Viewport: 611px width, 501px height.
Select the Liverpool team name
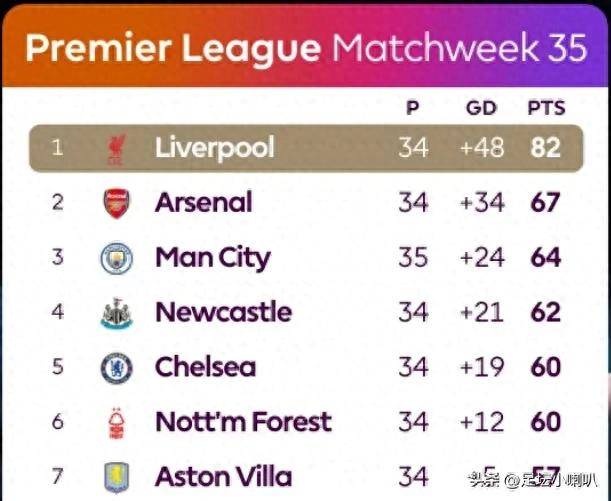pyautogui.click(x=214, y=148)
